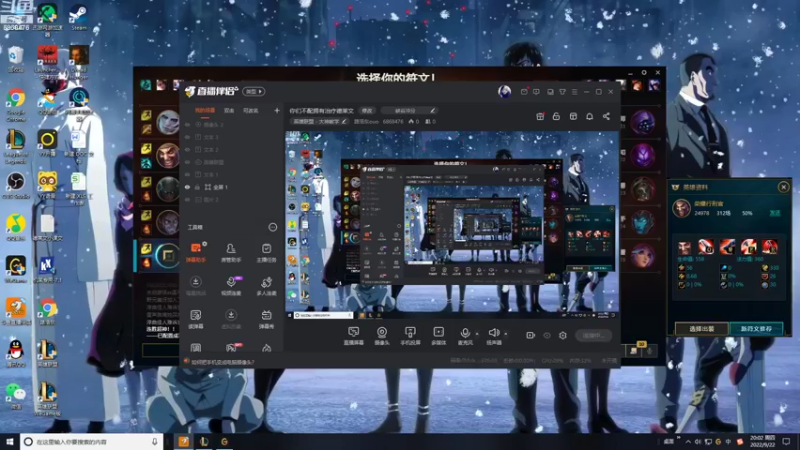This screenshot has width=800, height=450.
Task: Open the 弹幕秀 tool
Action: coord(266,319)
